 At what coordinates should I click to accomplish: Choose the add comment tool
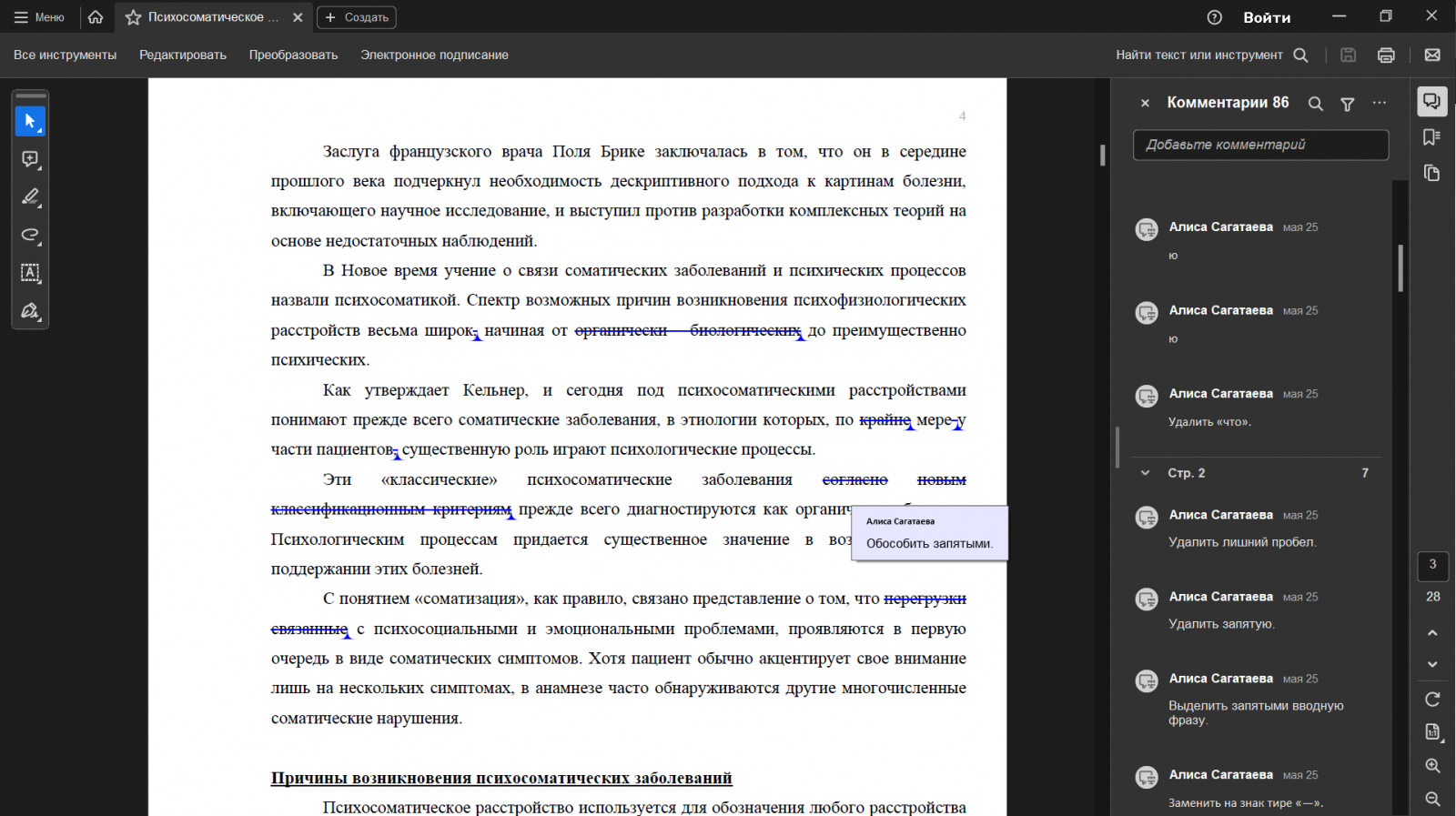point(30,159)
